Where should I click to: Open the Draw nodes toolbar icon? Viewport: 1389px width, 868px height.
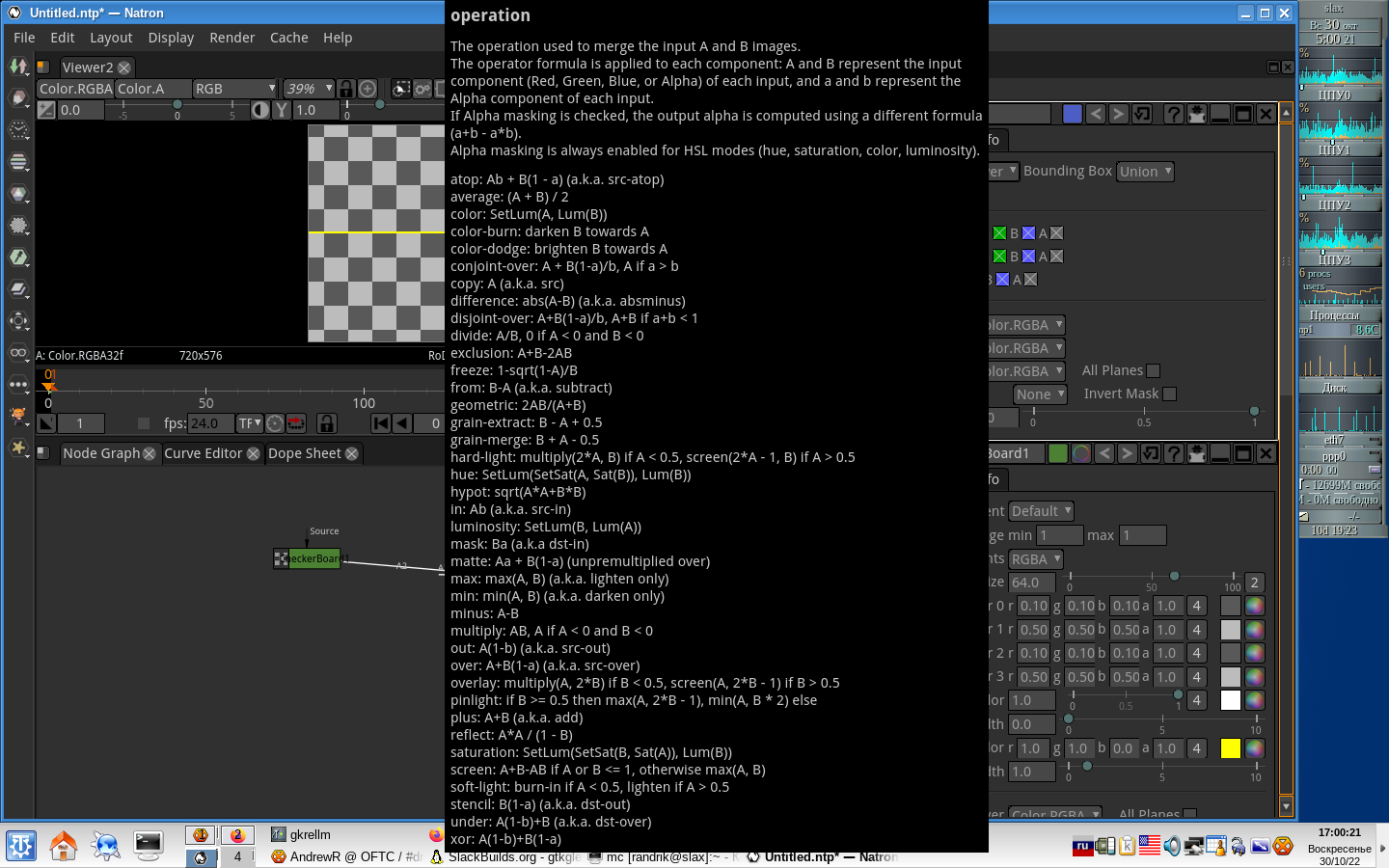pyautogui.click(x=18, y=98)
